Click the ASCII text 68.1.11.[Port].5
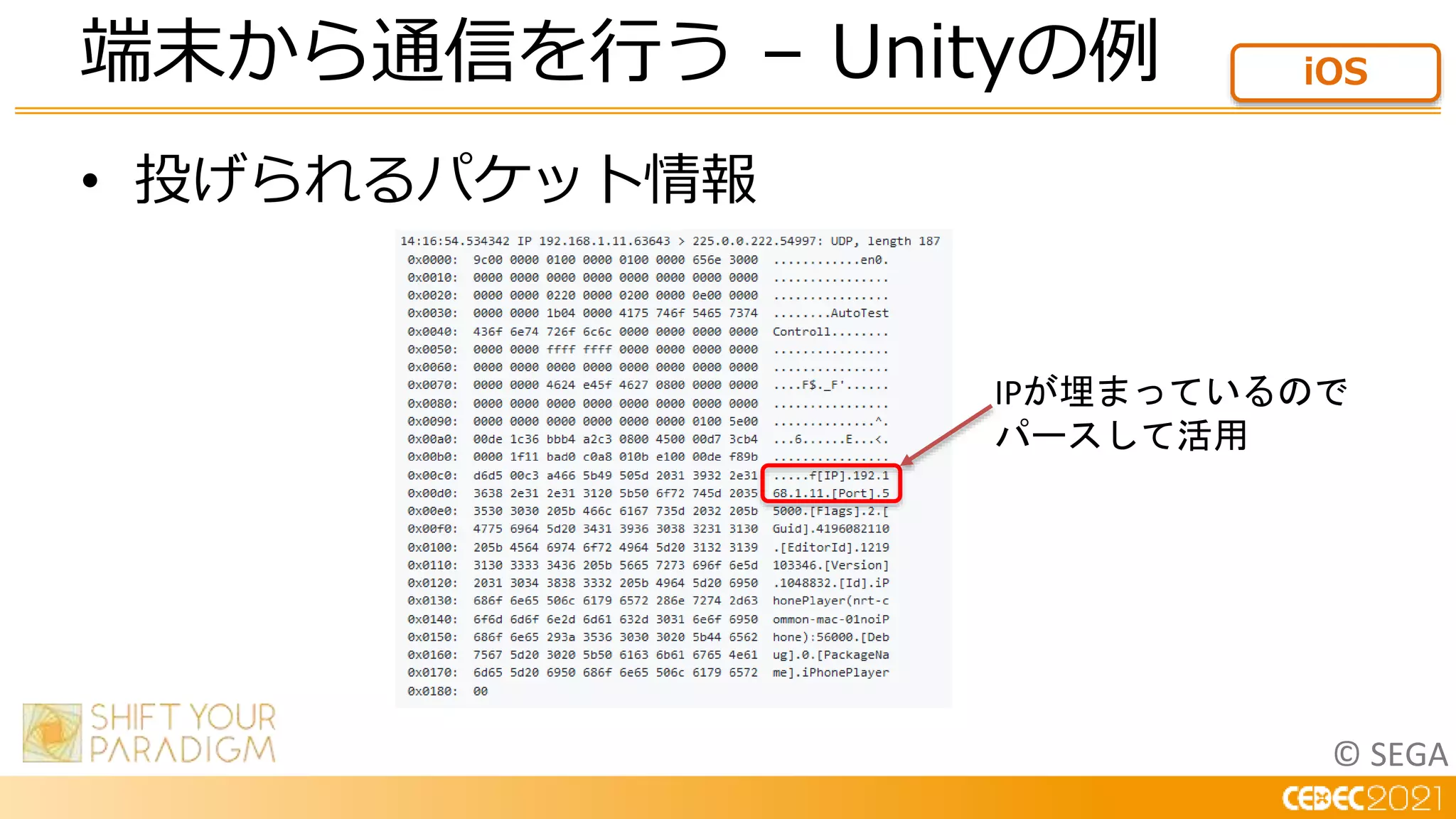Viewport: 1456px width, 819px height. [830, 493]
